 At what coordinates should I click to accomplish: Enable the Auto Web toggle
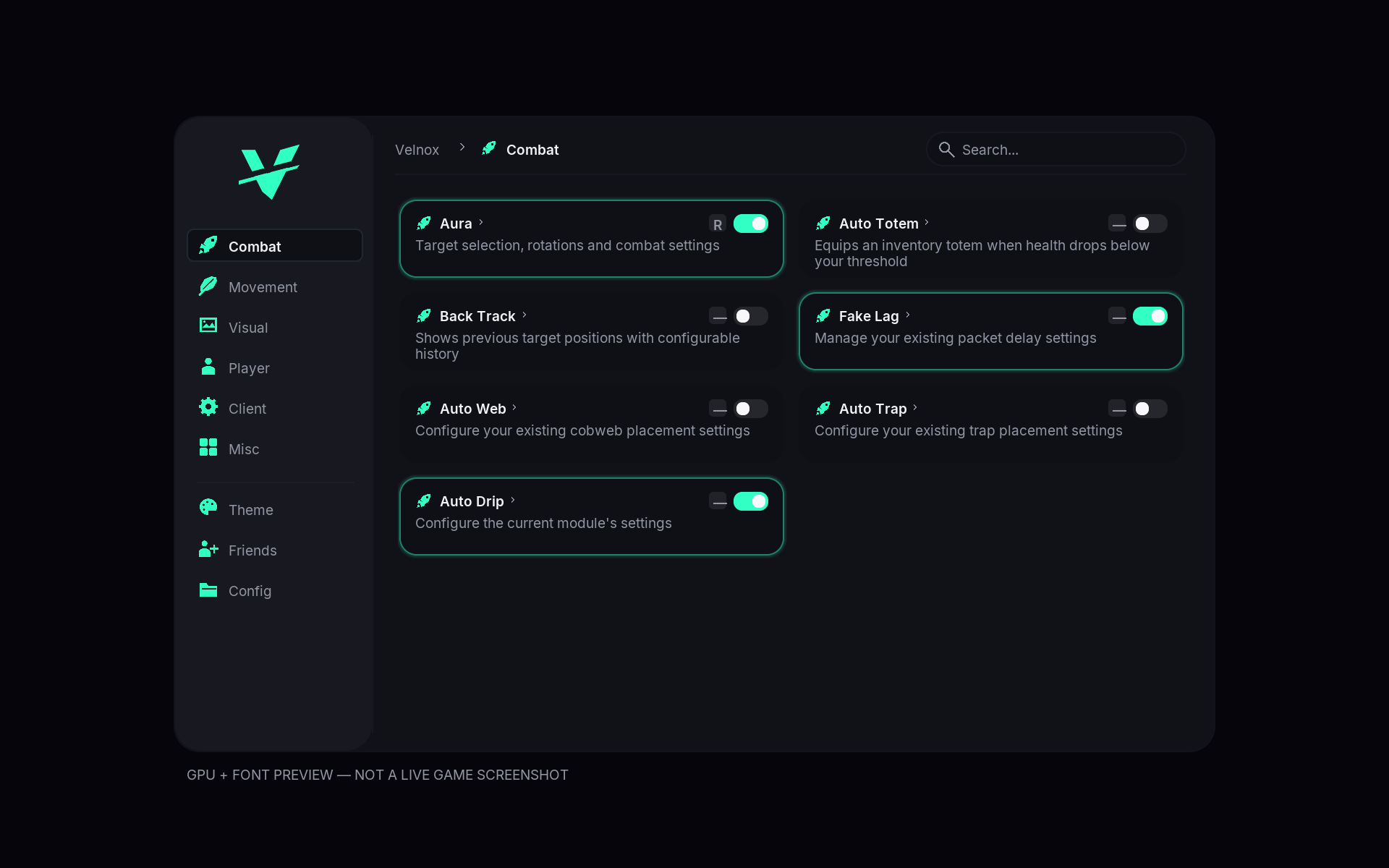[751, 409]
